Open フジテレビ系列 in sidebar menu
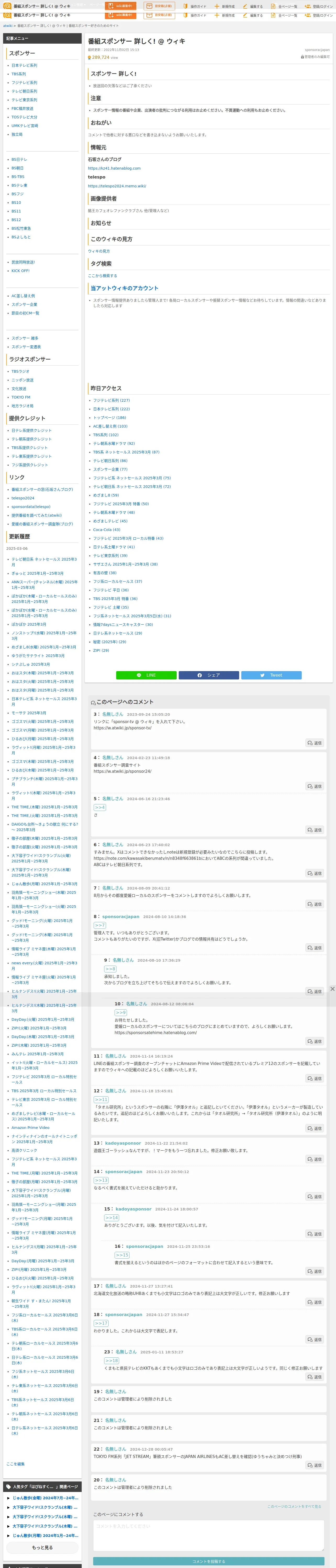This screenshot has width=336, height=1568. pos(24,83)
